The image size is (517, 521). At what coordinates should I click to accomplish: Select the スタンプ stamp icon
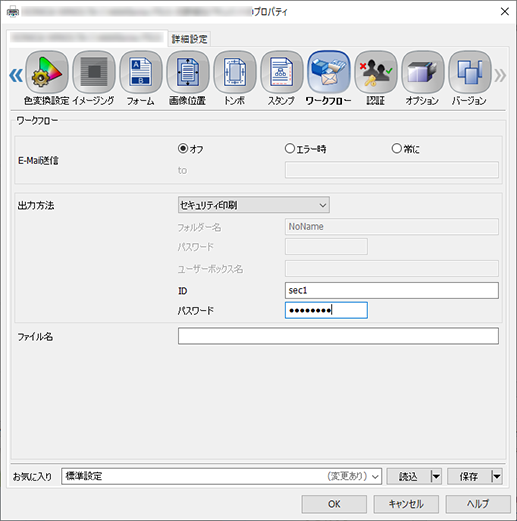coord(282,72)
